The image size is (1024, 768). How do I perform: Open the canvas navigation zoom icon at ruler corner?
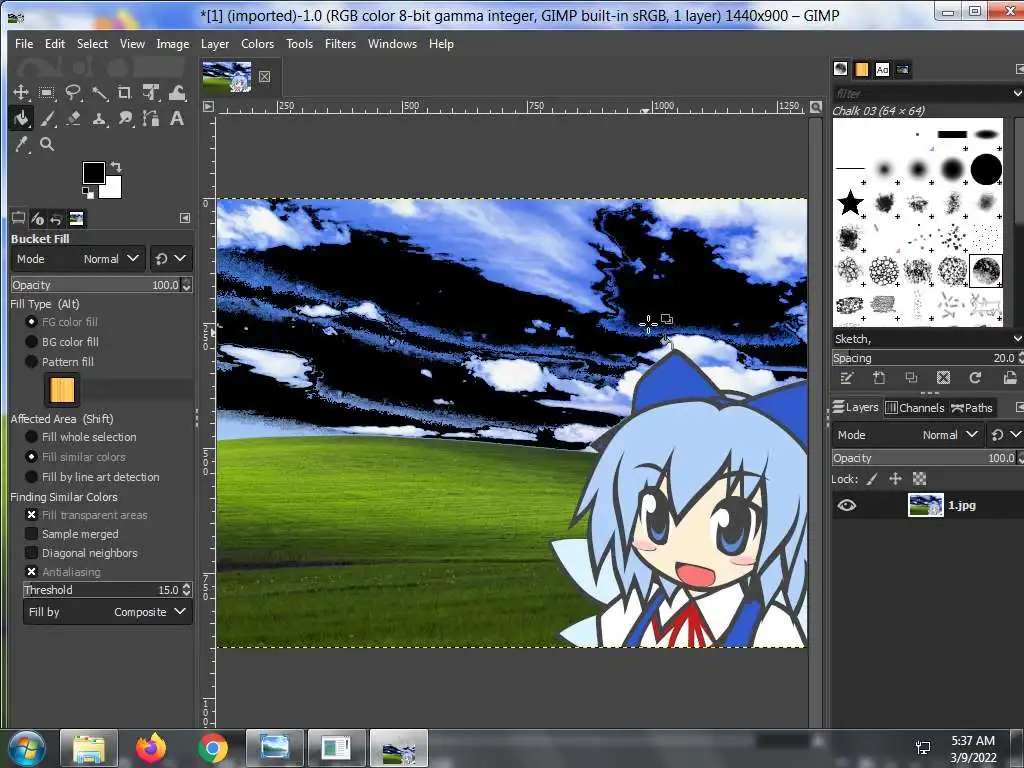coord(816,106)
